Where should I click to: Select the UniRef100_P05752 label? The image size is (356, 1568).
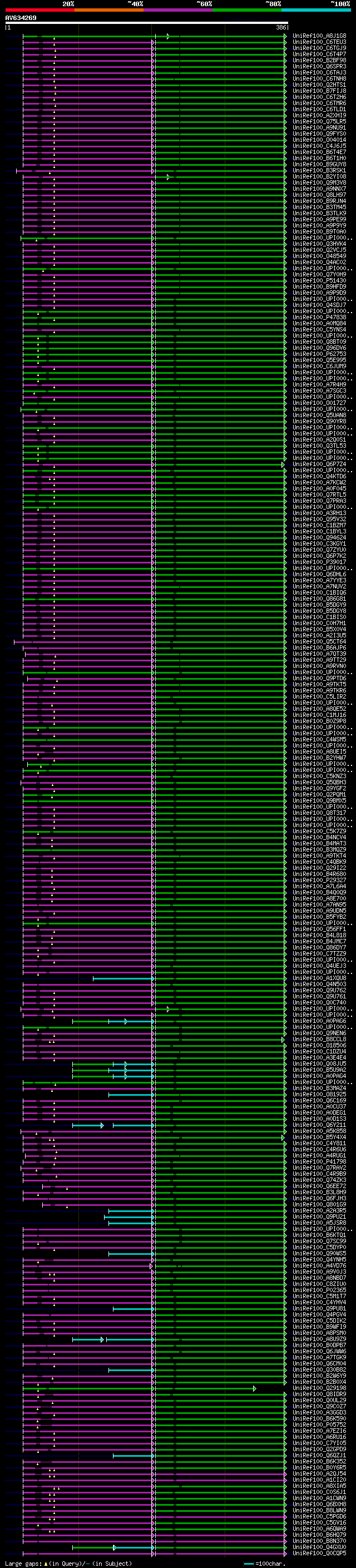pyautogui.click(x=319, y=1425)
